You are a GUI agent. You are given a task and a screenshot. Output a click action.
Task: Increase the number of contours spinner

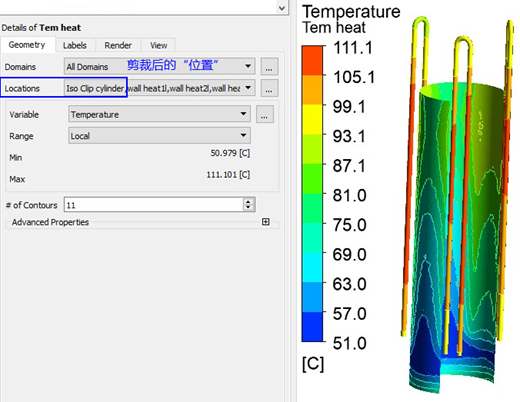click(x=248, y=201)
